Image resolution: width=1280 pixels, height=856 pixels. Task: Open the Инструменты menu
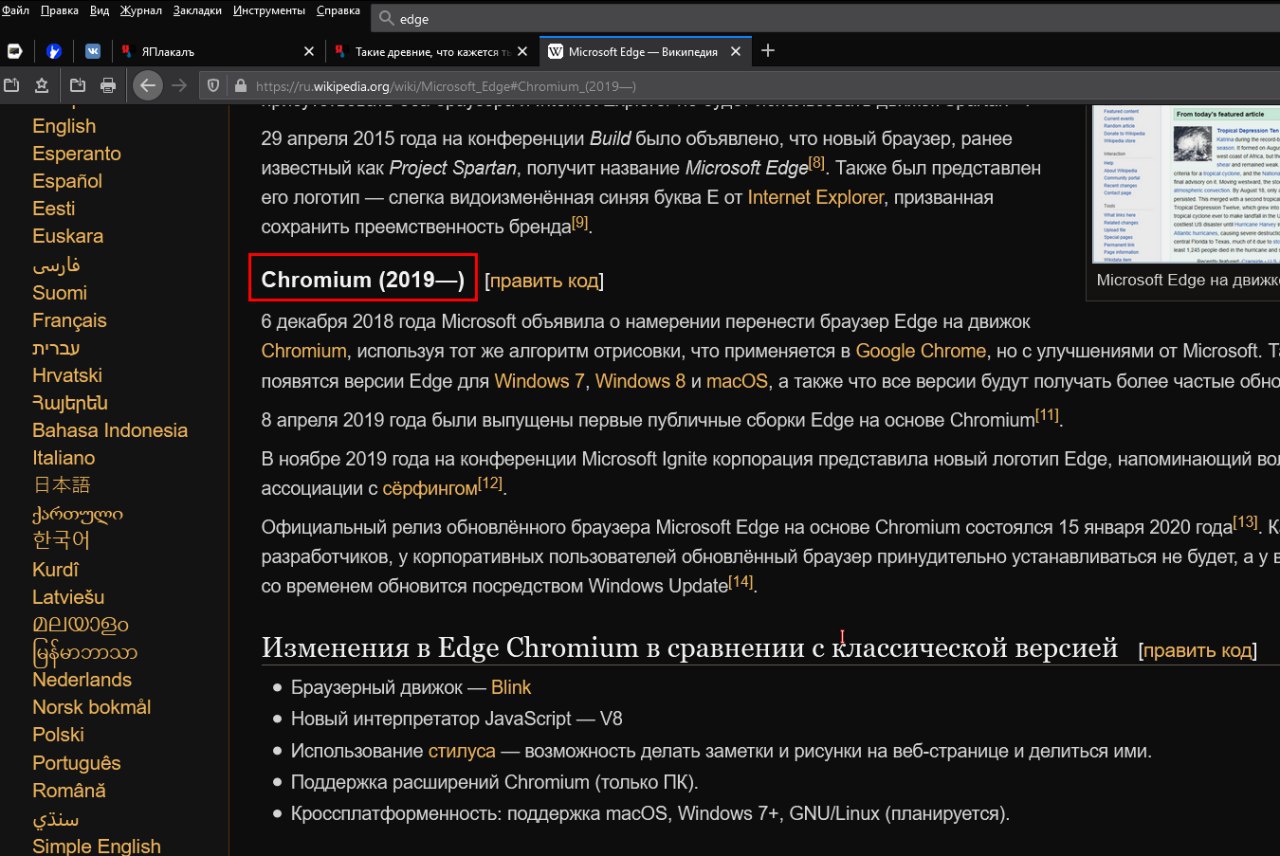coord(269,11)
